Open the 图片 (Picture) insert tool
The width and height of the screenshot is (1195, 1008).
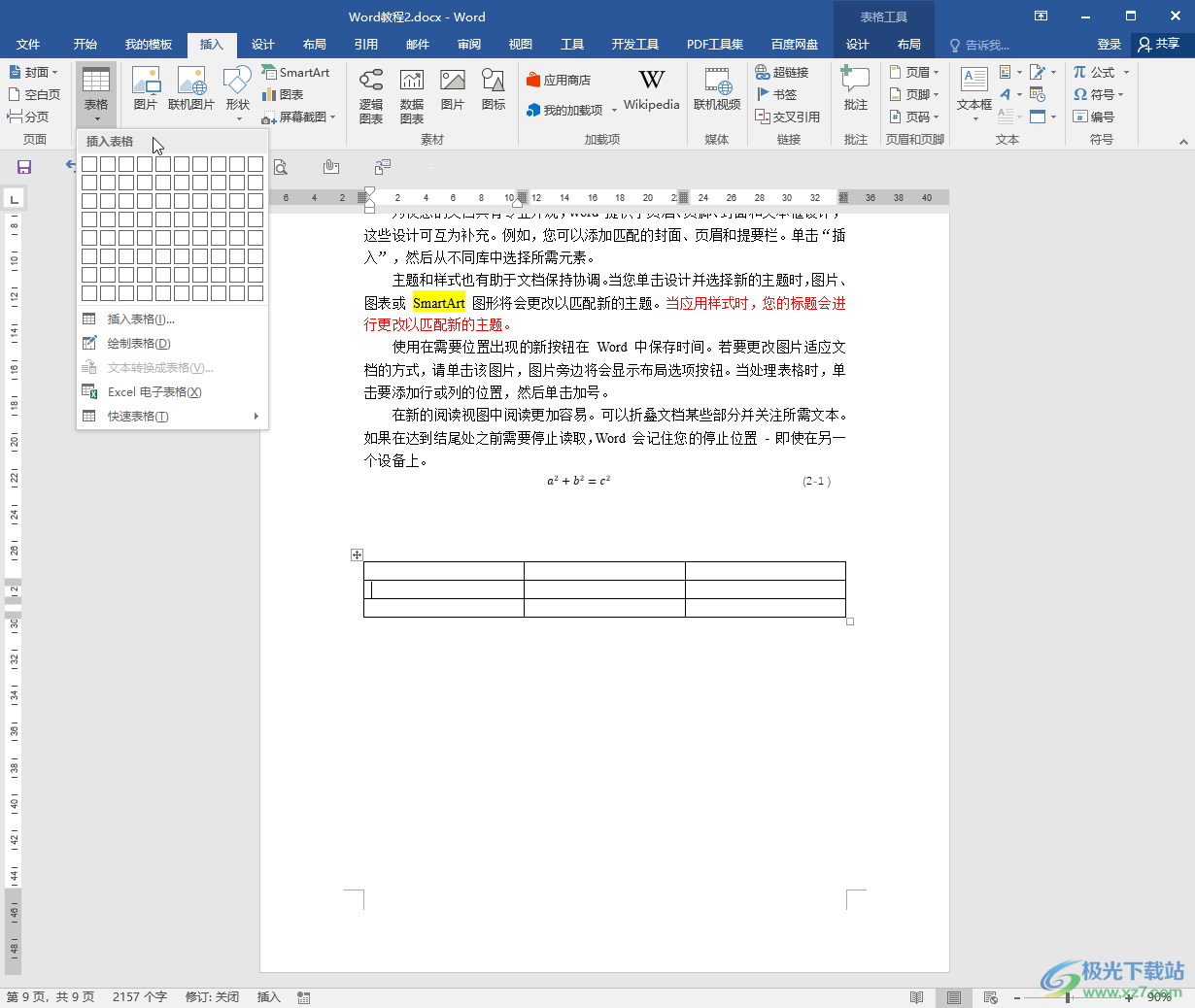pyautogui.click(x=146, y=88)
